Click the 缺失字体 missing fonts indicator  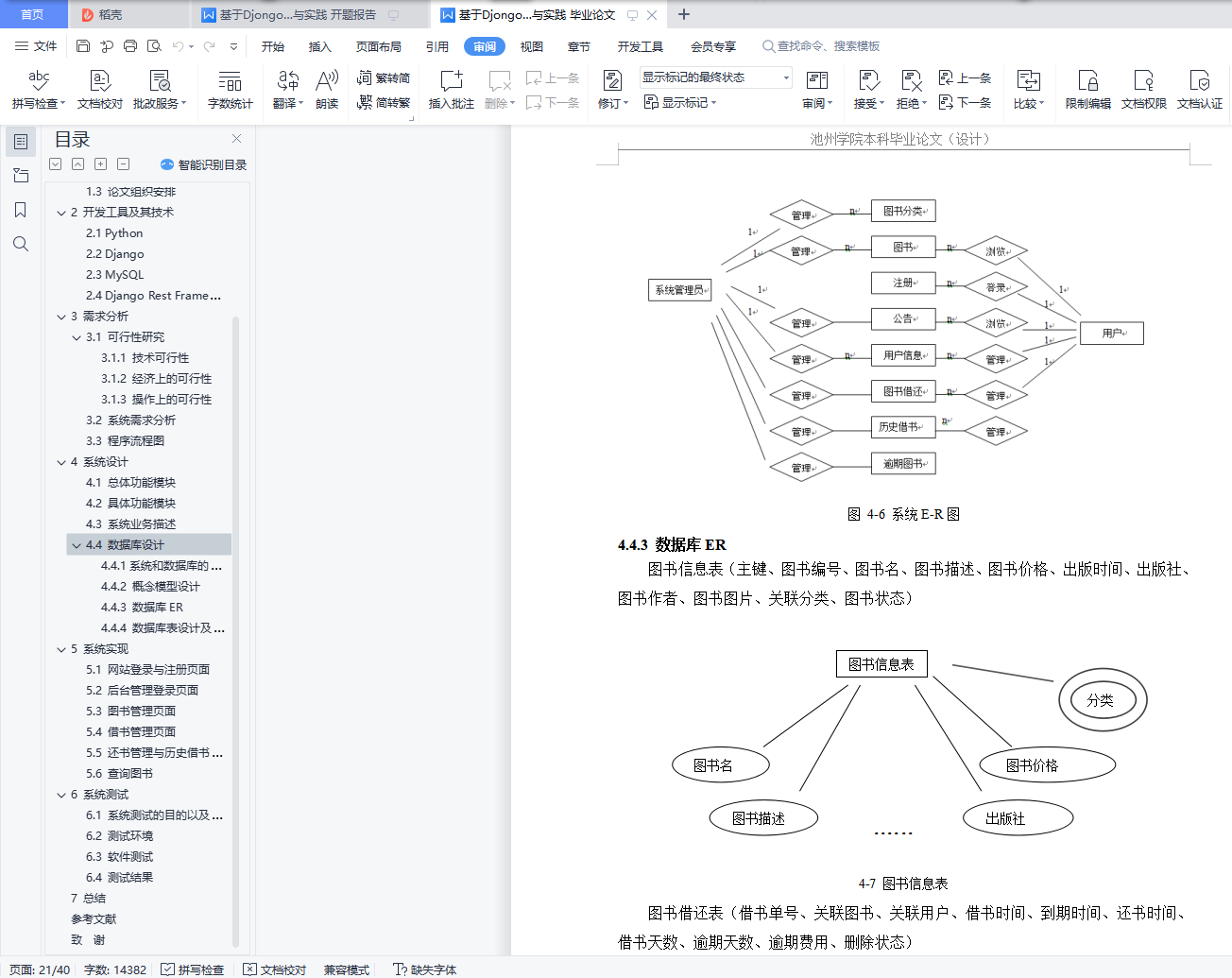tap(425, 969)
